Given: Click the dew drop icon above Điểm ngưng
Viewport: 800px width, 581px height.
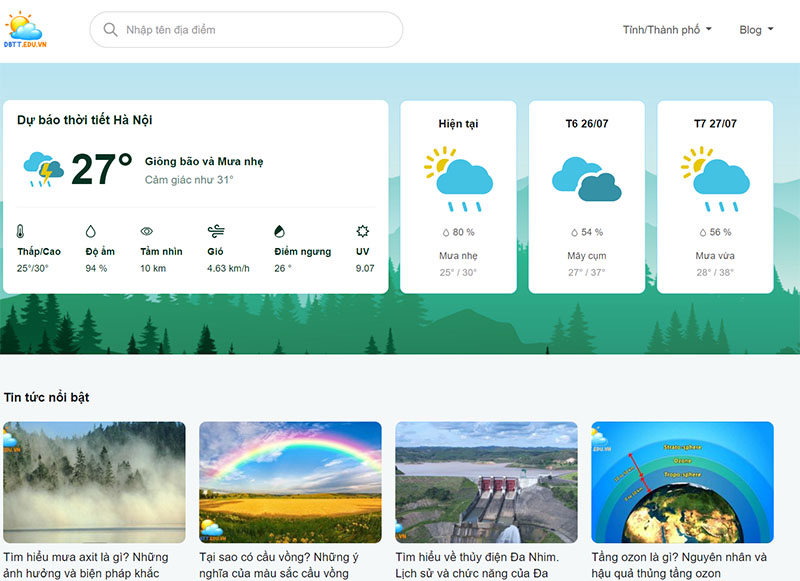Looking at the screenshot, I should [x=279, y=231].
